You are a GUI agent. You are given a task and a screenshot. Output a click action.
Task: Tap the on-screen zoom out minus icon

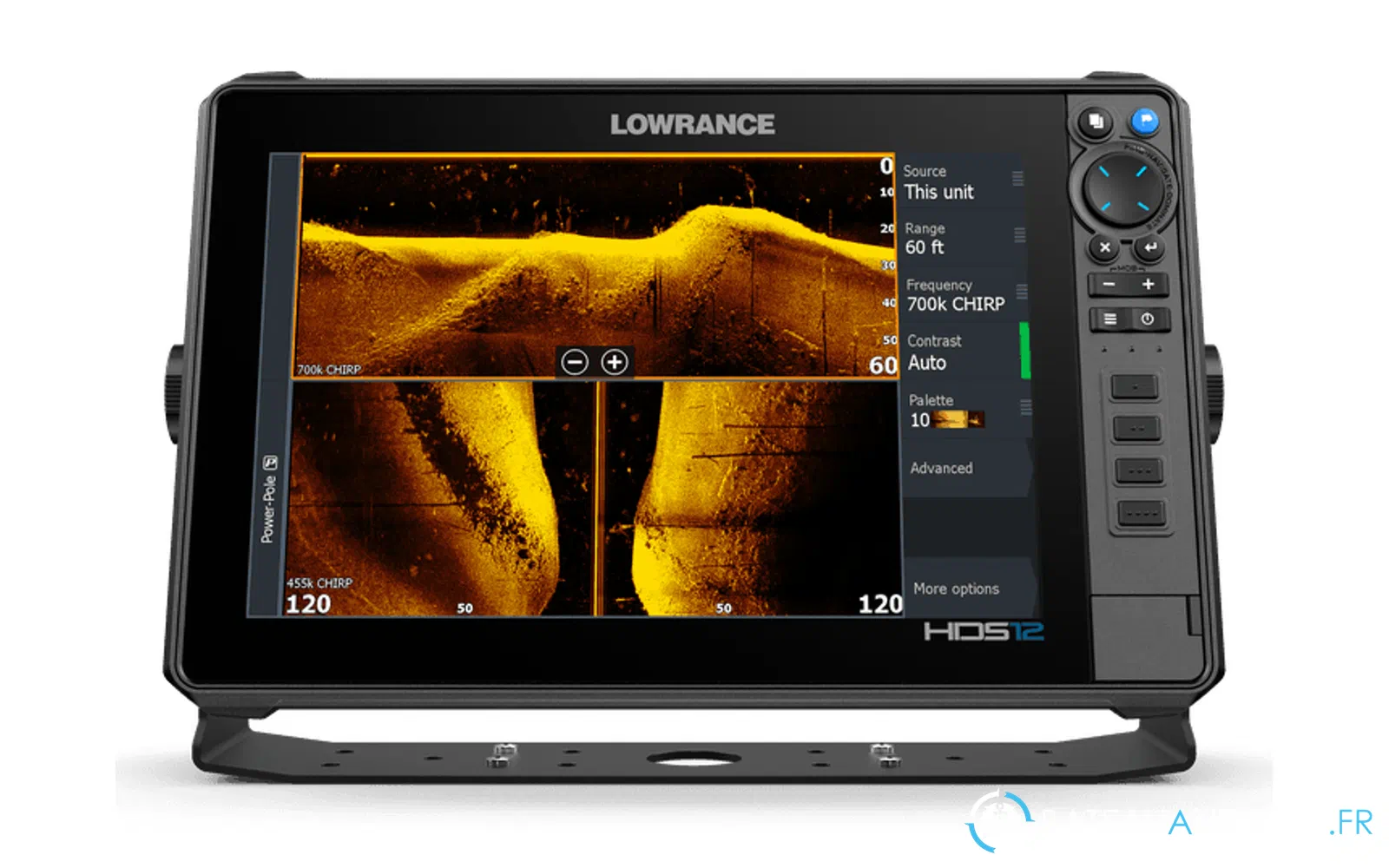[x=574, y=362]
